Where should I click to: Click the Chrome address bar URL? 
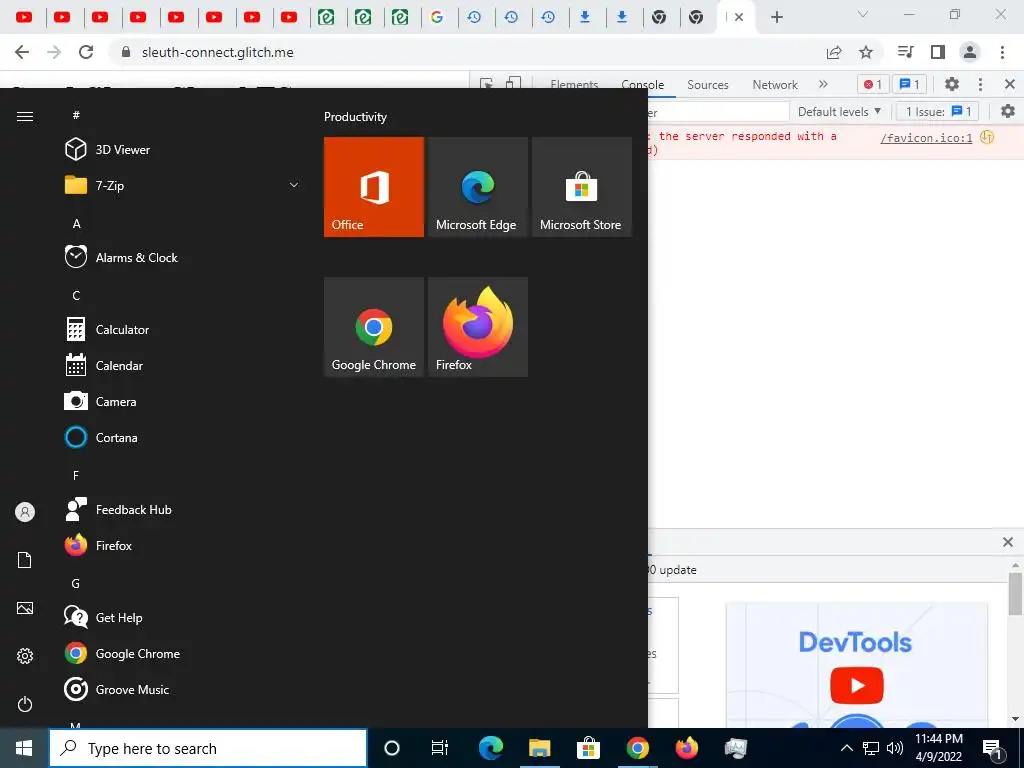coord(217,52)
